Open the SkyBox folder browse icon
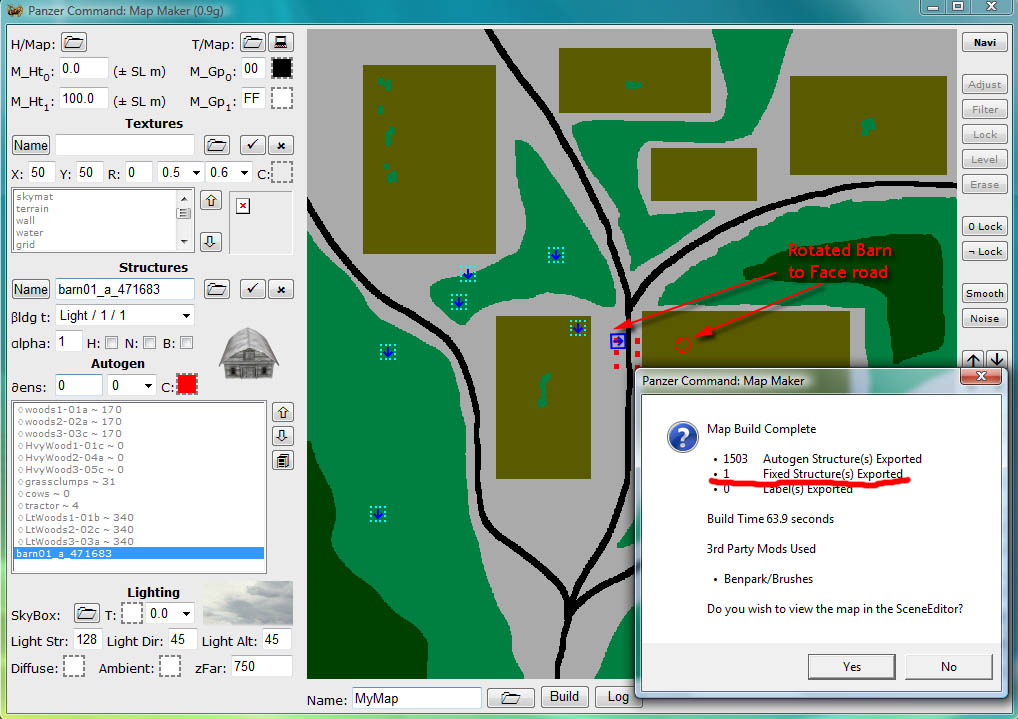 (86, 613)
